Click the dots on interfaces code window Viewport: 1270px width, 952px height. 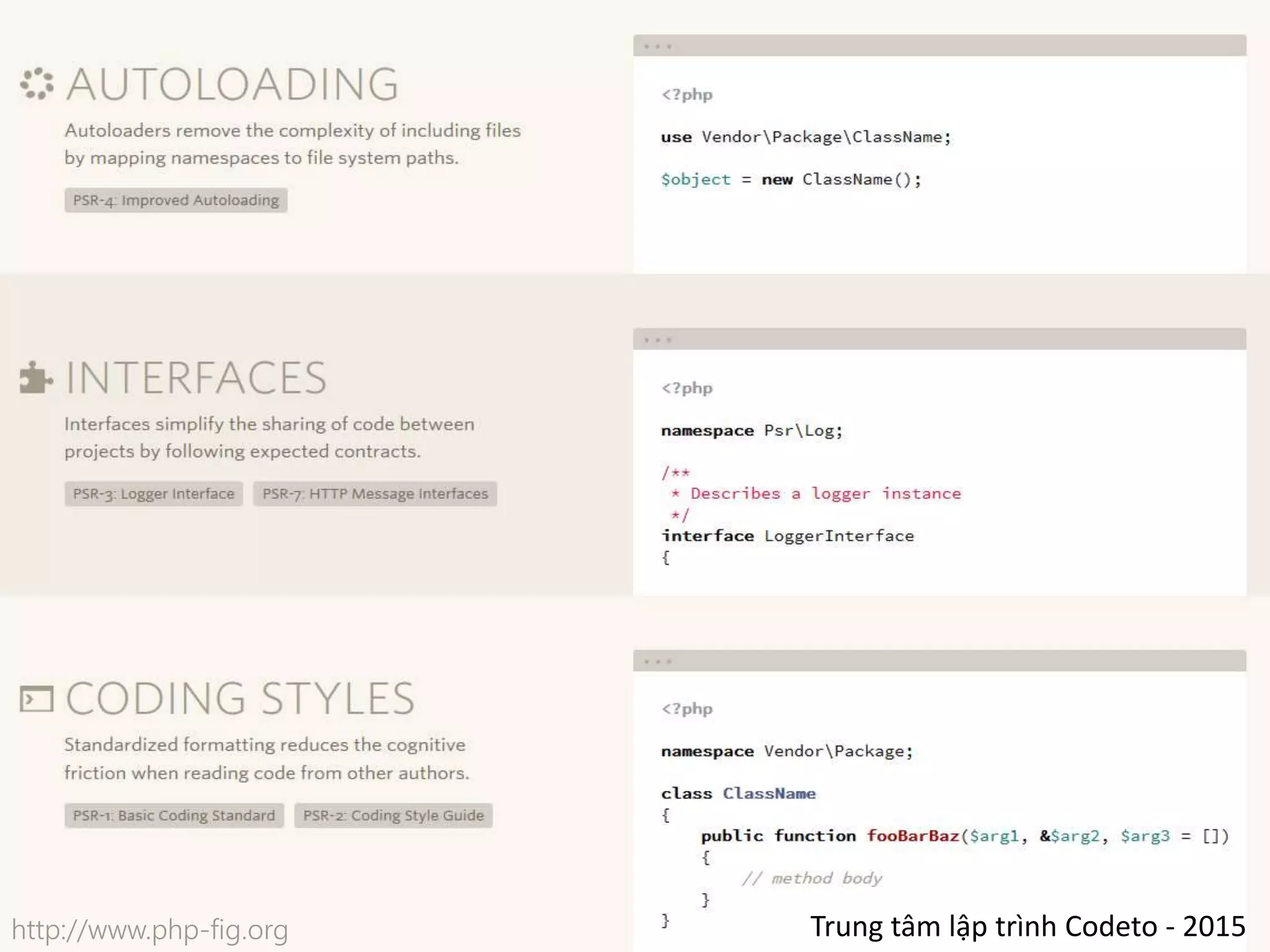(x=657, y=340)
